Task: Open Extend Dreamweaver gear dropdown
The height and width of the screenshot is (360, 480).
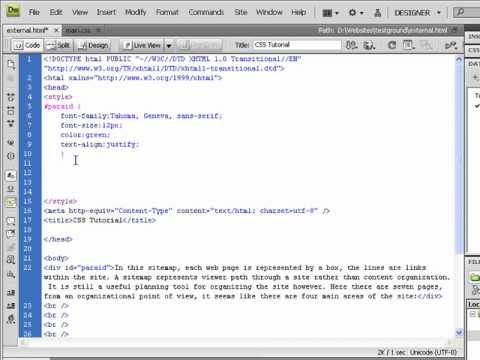Action: tap(356, 13)
